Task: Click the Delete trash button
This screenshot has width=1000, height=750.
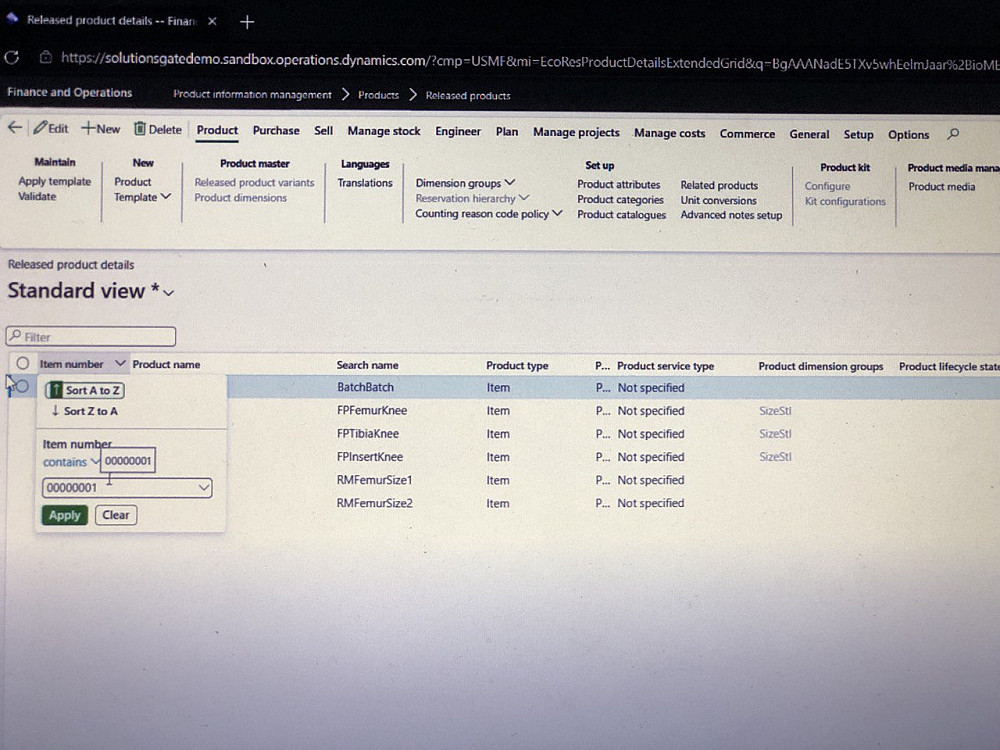Action: point(158,129)
